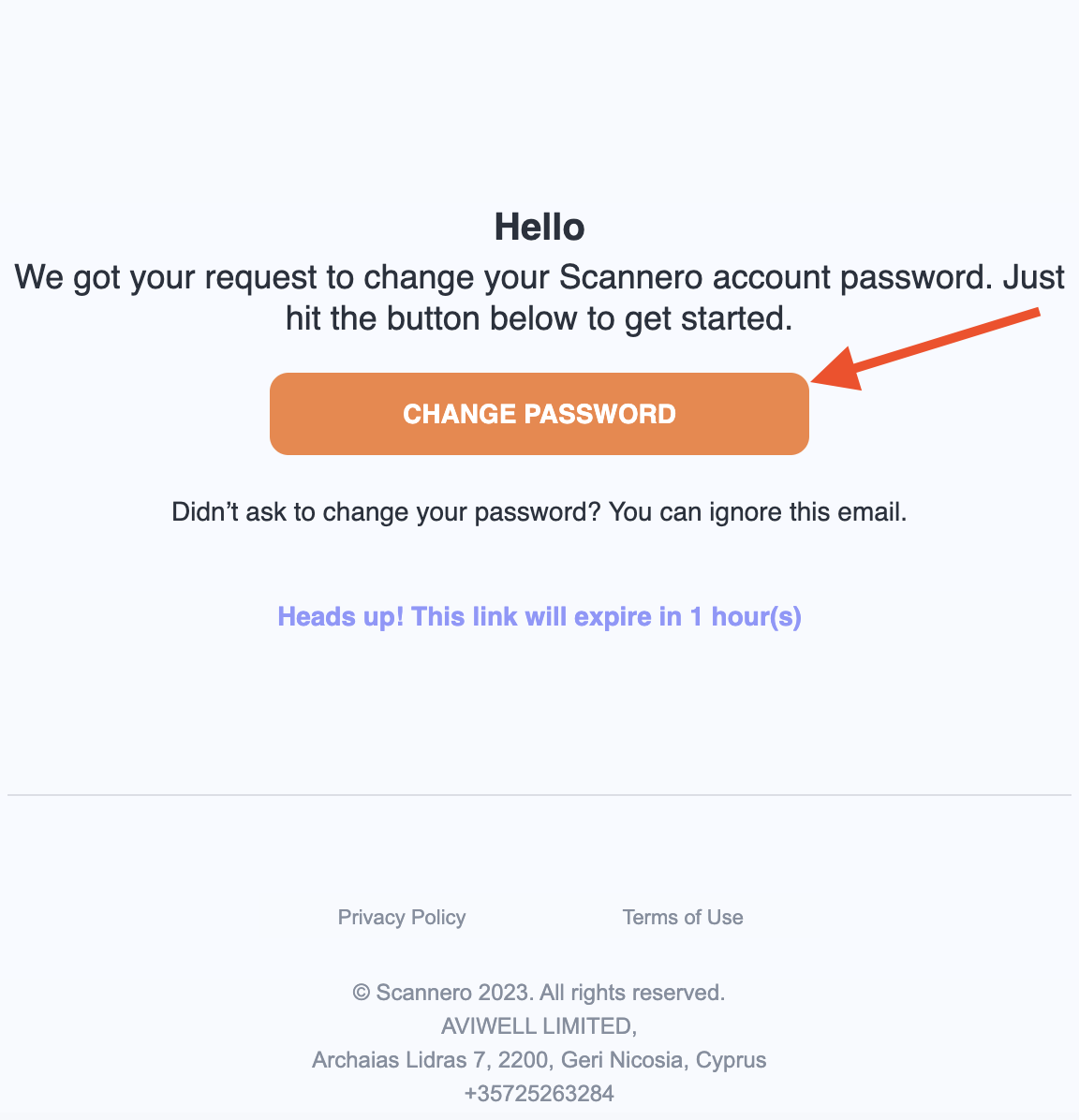Select the bold Hello heading
1079x1120 pixels.
tap(539, 228)
